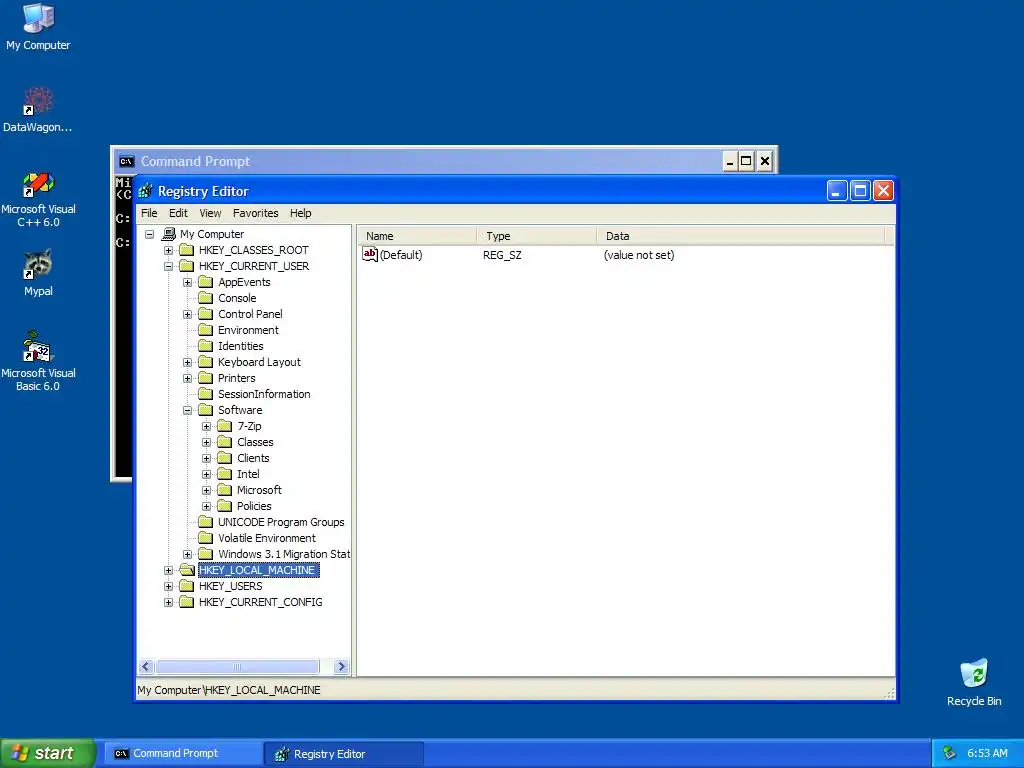
Task: Switch to Command Prompt taskbar button
Action: (184, 753)
